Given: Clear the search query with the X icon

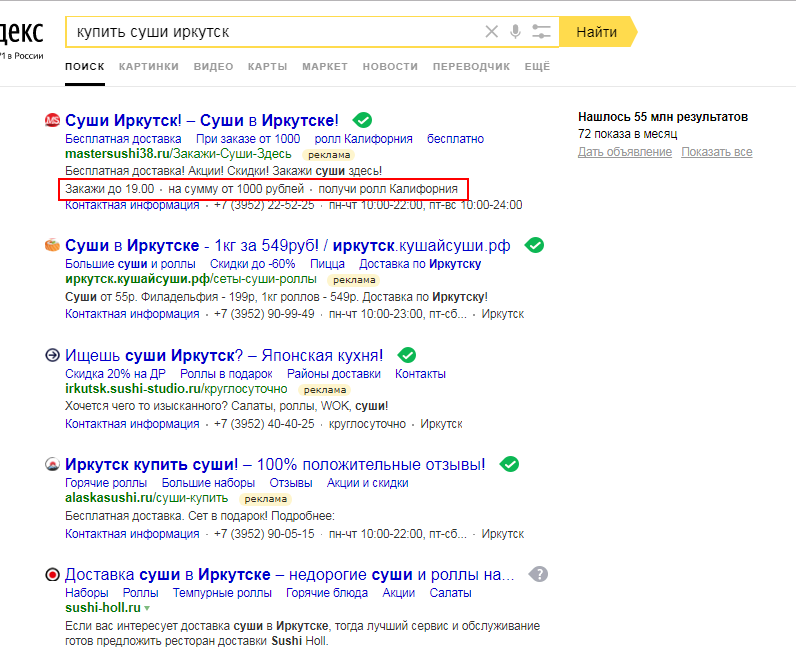Looking at the screenshot, I should 491,31.
